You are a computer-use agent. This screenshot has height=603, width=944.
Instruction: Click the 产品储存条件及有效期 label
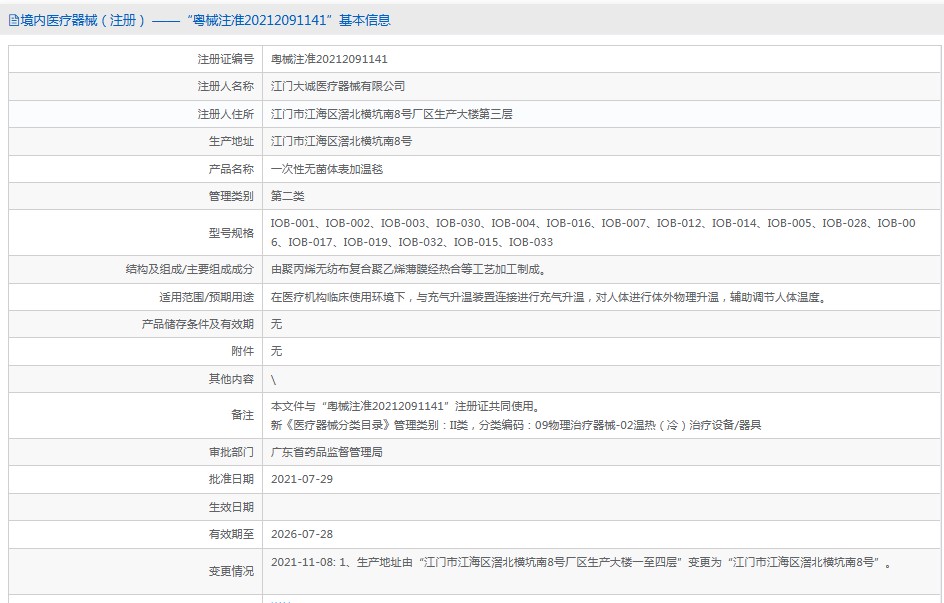coord(198,324)
